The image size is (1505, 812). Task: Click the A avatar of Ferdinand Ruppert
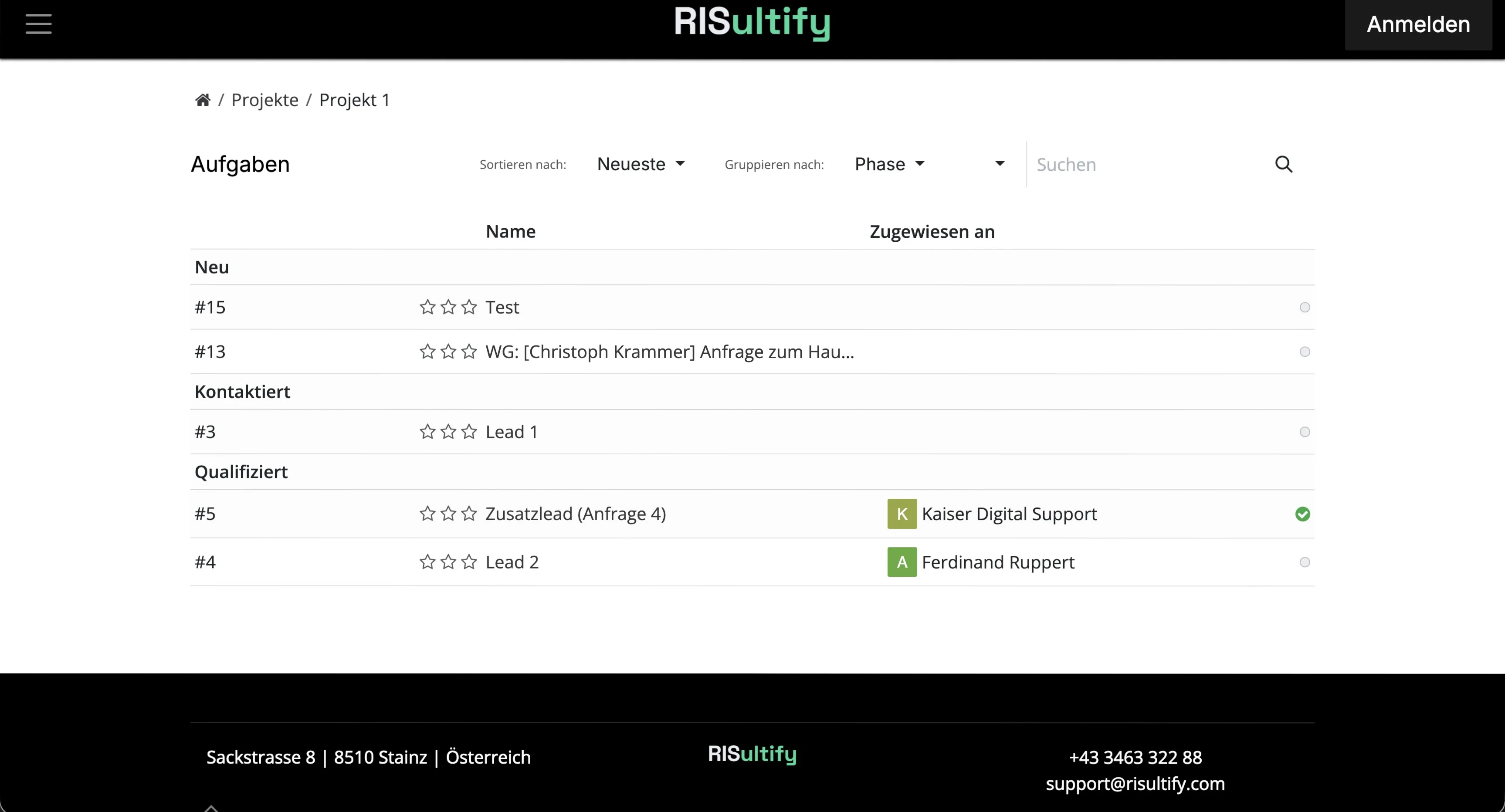click(902, 562)
